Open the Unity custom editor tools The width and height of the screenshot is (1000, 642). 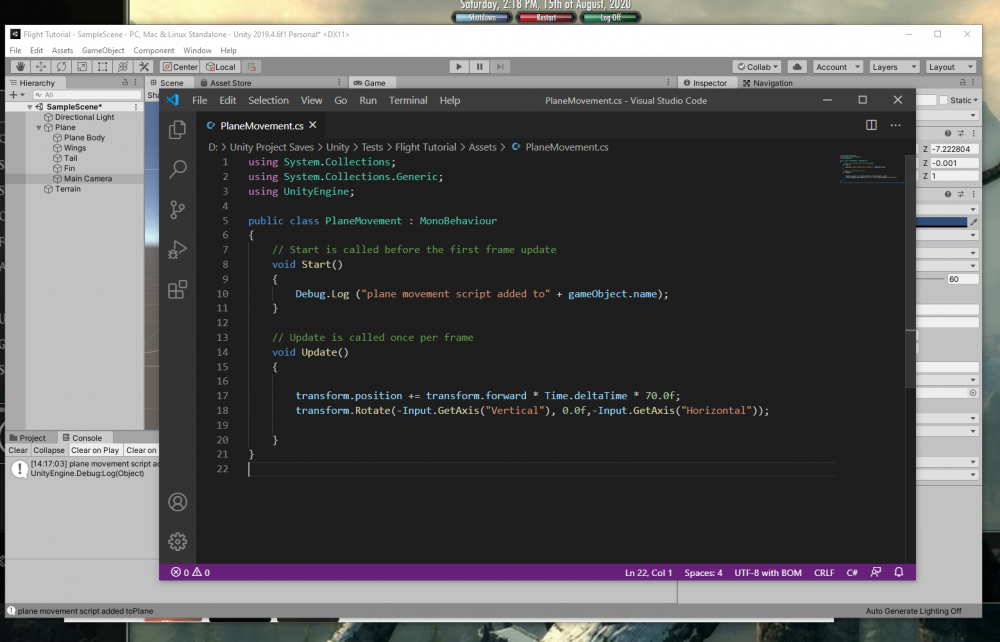(143, 66)
